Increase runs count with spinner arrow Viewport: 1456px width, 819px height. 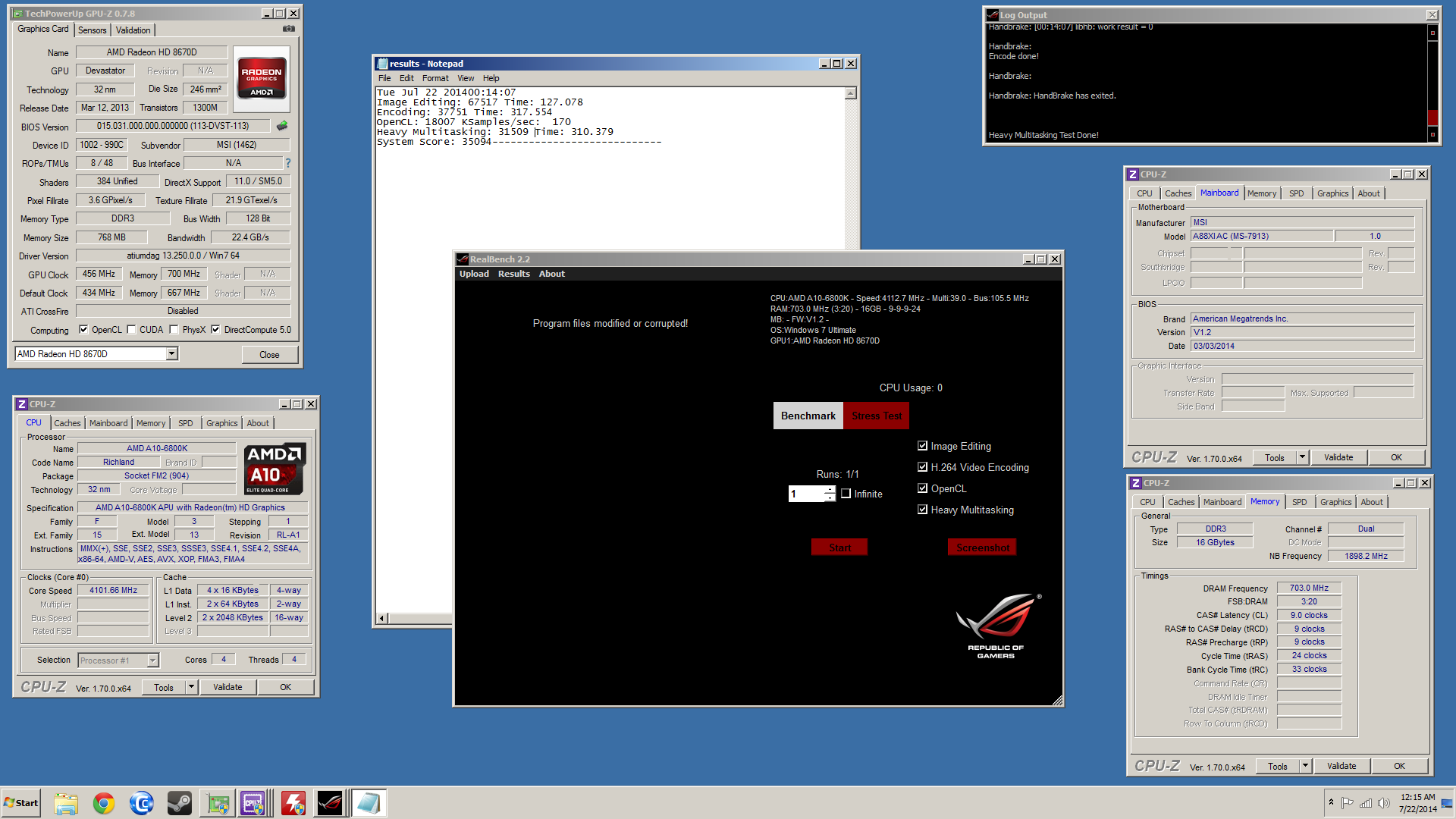pos(830,490)
